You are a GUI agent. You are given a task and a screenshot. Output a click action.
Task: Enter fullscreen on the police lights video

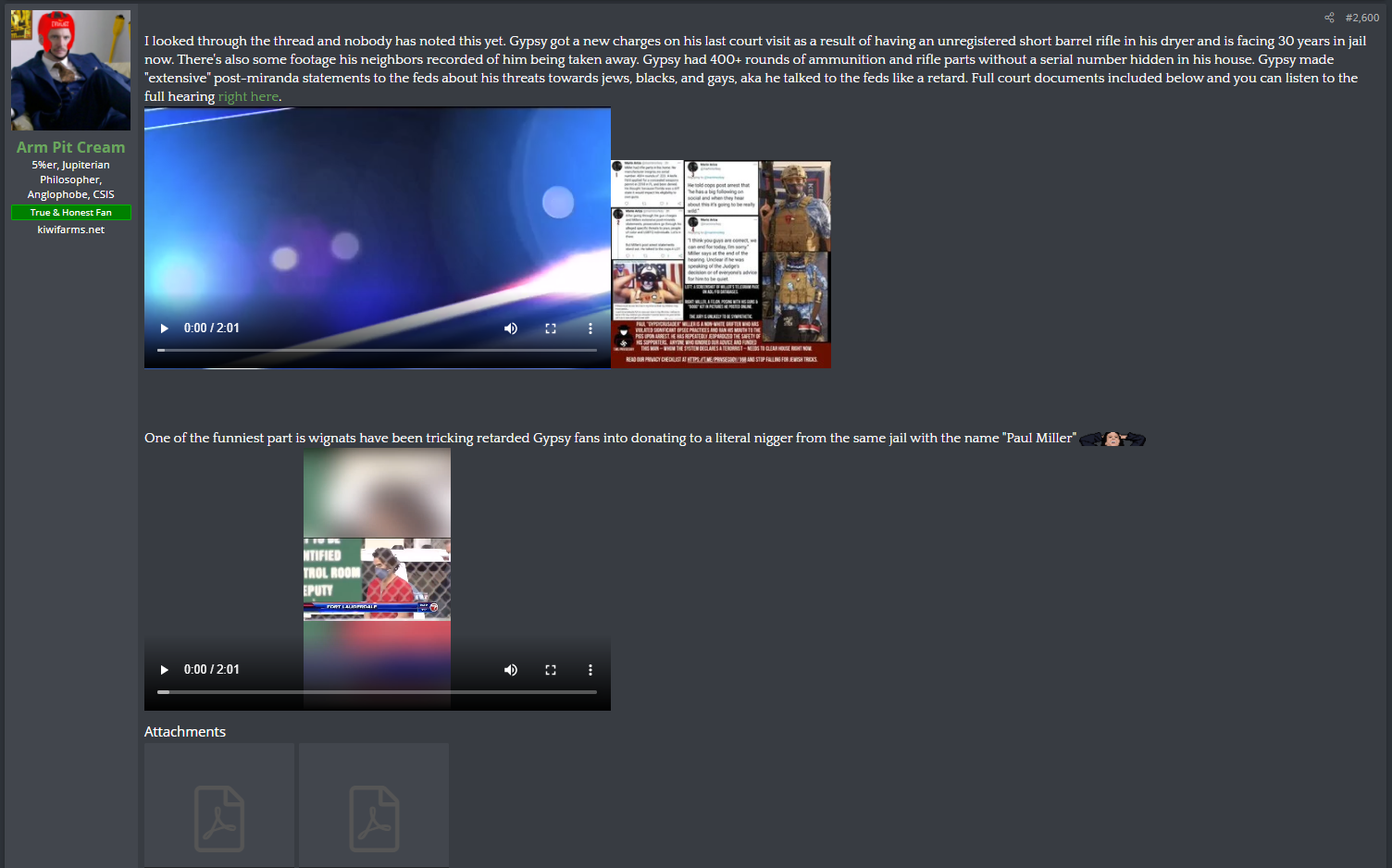click(x=551, y=329)
